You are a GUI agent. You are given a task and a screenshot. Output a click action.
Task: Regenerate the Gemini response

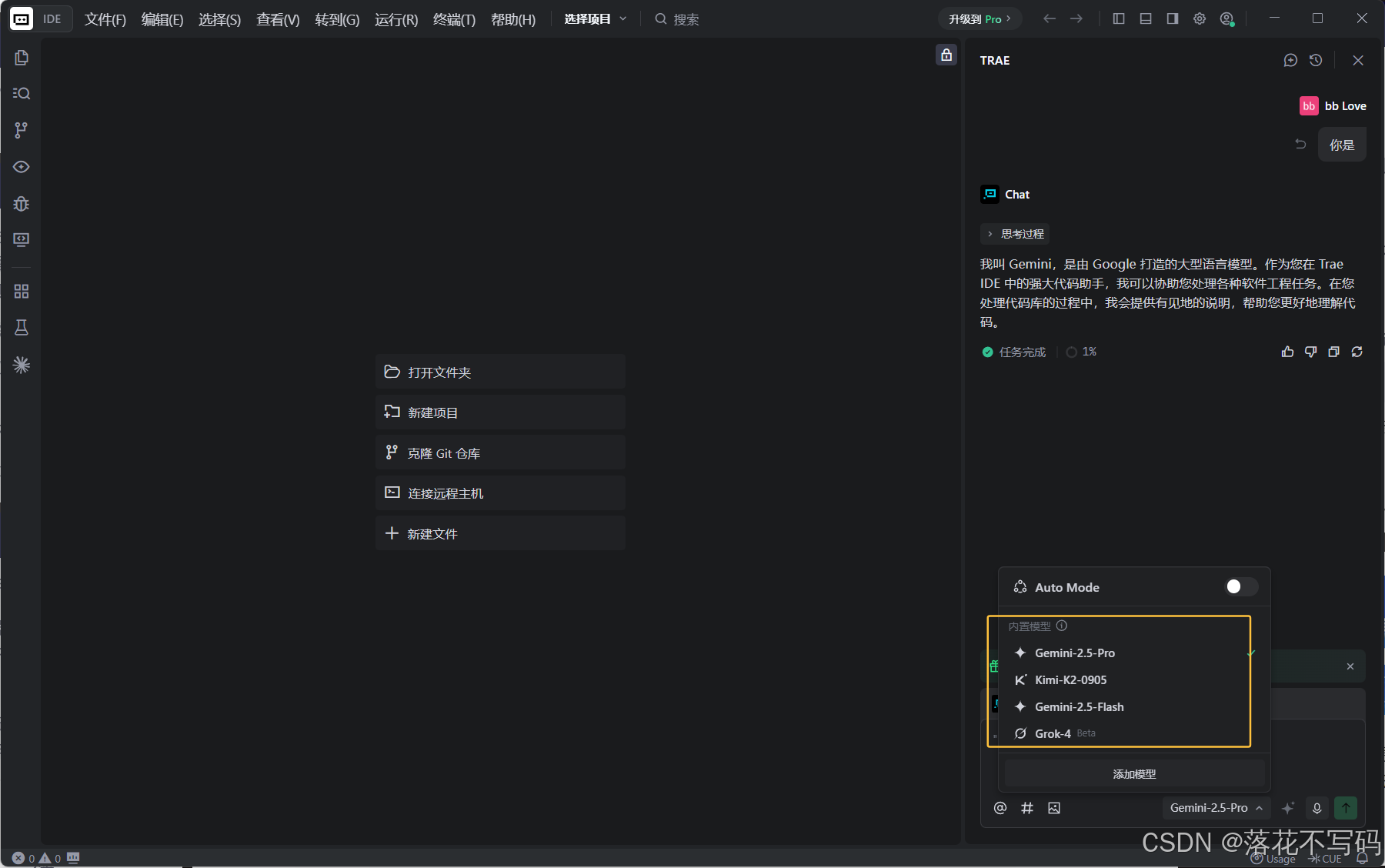click(x=1357, y=352)
